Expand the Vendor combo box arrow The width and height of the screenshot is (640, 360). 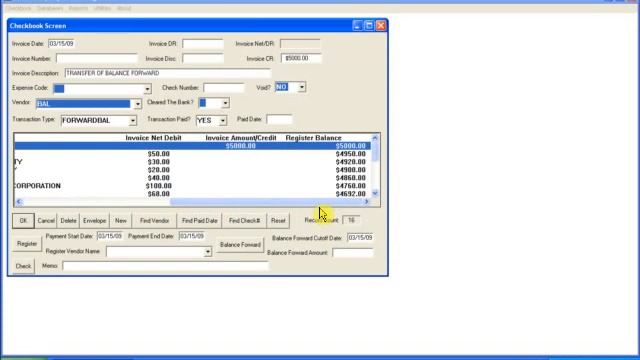pos(138,104)
